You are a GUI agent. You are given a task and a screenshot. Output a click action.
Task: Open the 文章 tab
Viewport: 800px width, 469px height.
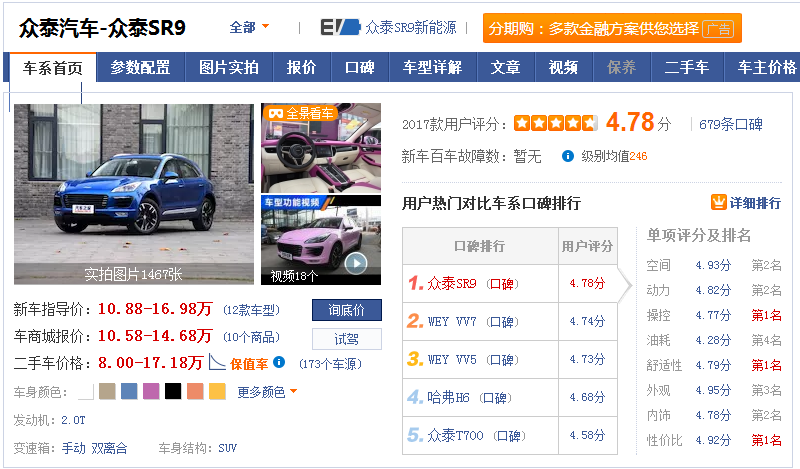(506, 67)
